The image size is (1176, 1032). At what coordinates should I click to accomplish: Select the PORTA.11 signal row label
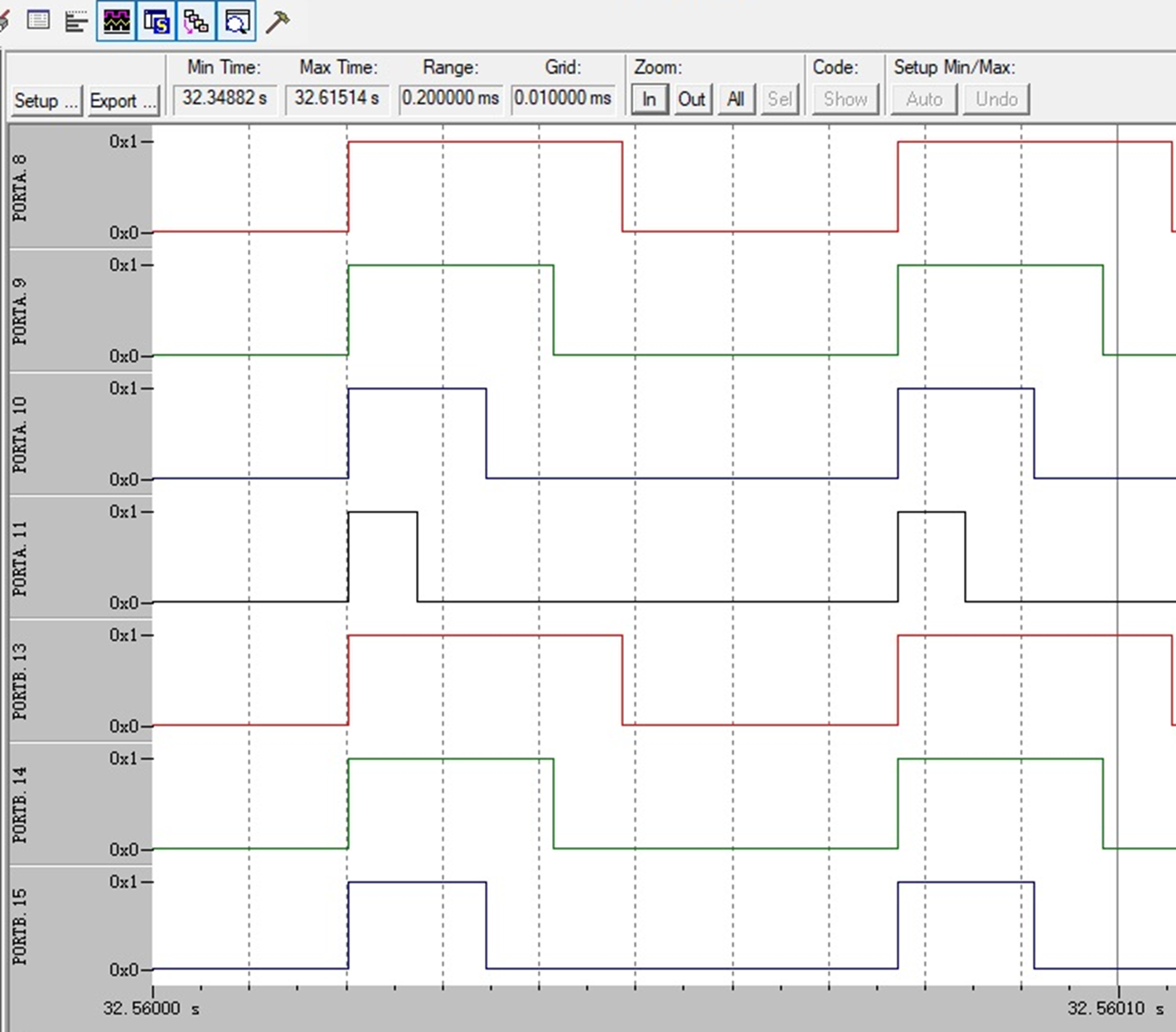click(x=21, y=558)
